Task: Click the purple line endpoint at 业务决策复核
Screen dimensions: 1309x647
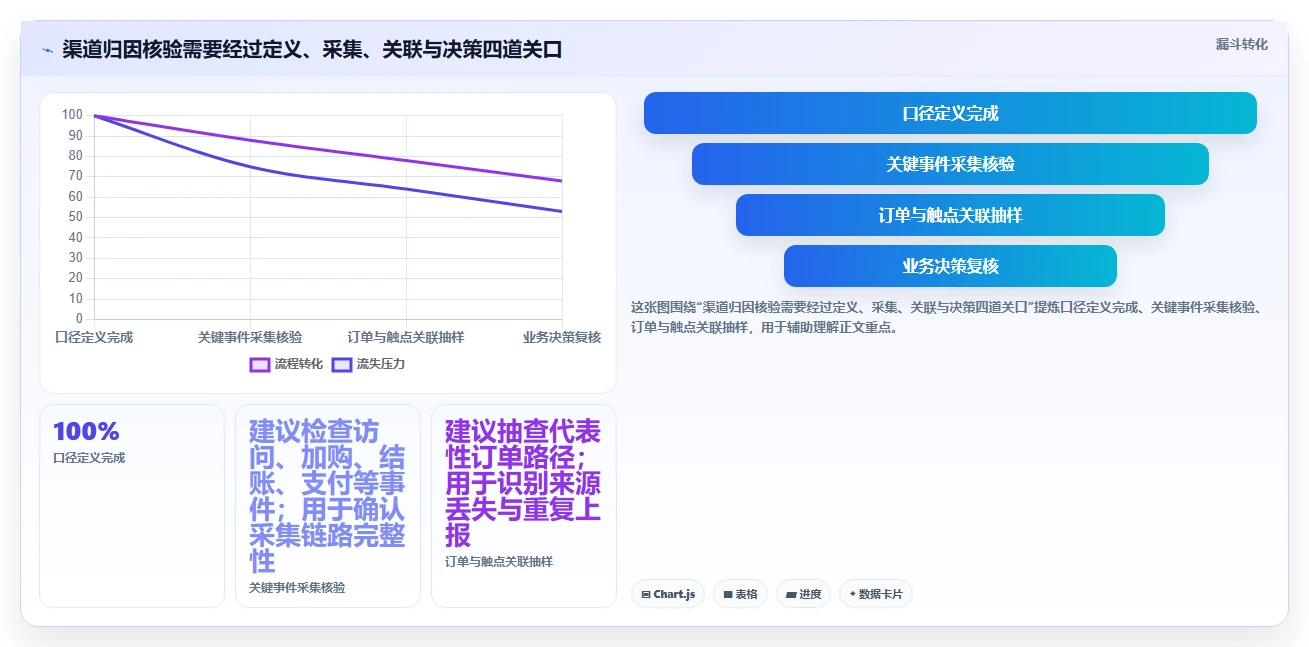Action: pyautogui.click(x=562, y=181)
